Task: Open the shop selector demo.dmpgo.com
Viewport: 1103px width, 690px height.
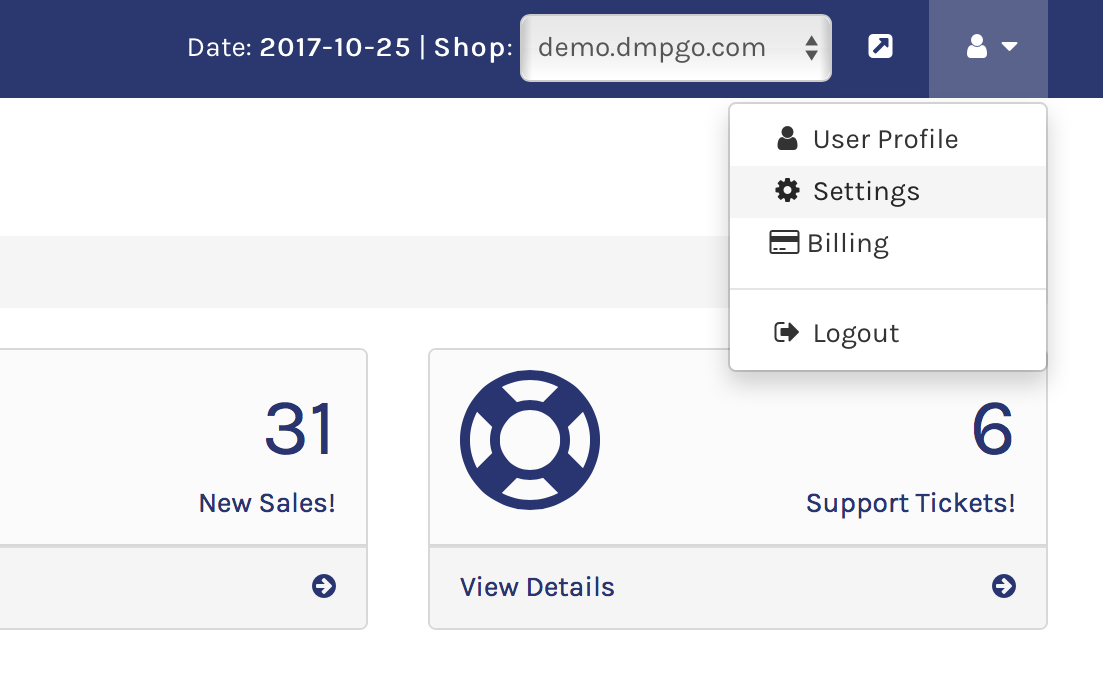Action: pyautogui.click(x=676, y=47)
